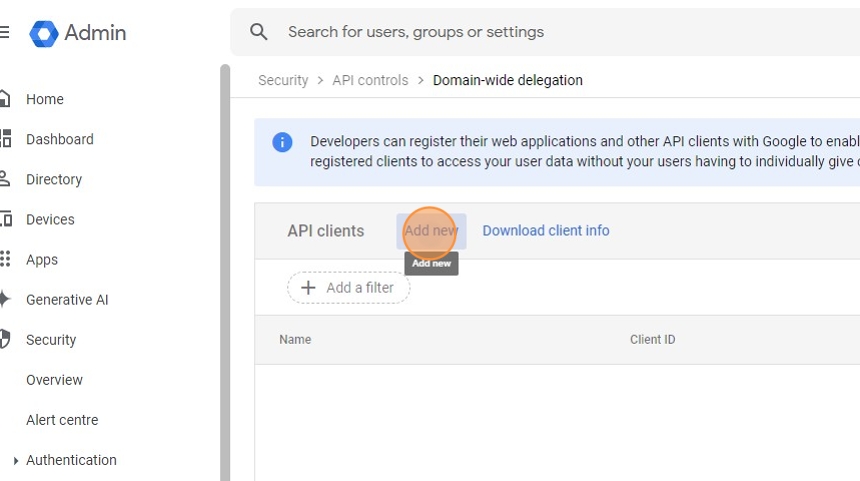
Task: Expand the Authentication tree item
Action: pos(15,461)
